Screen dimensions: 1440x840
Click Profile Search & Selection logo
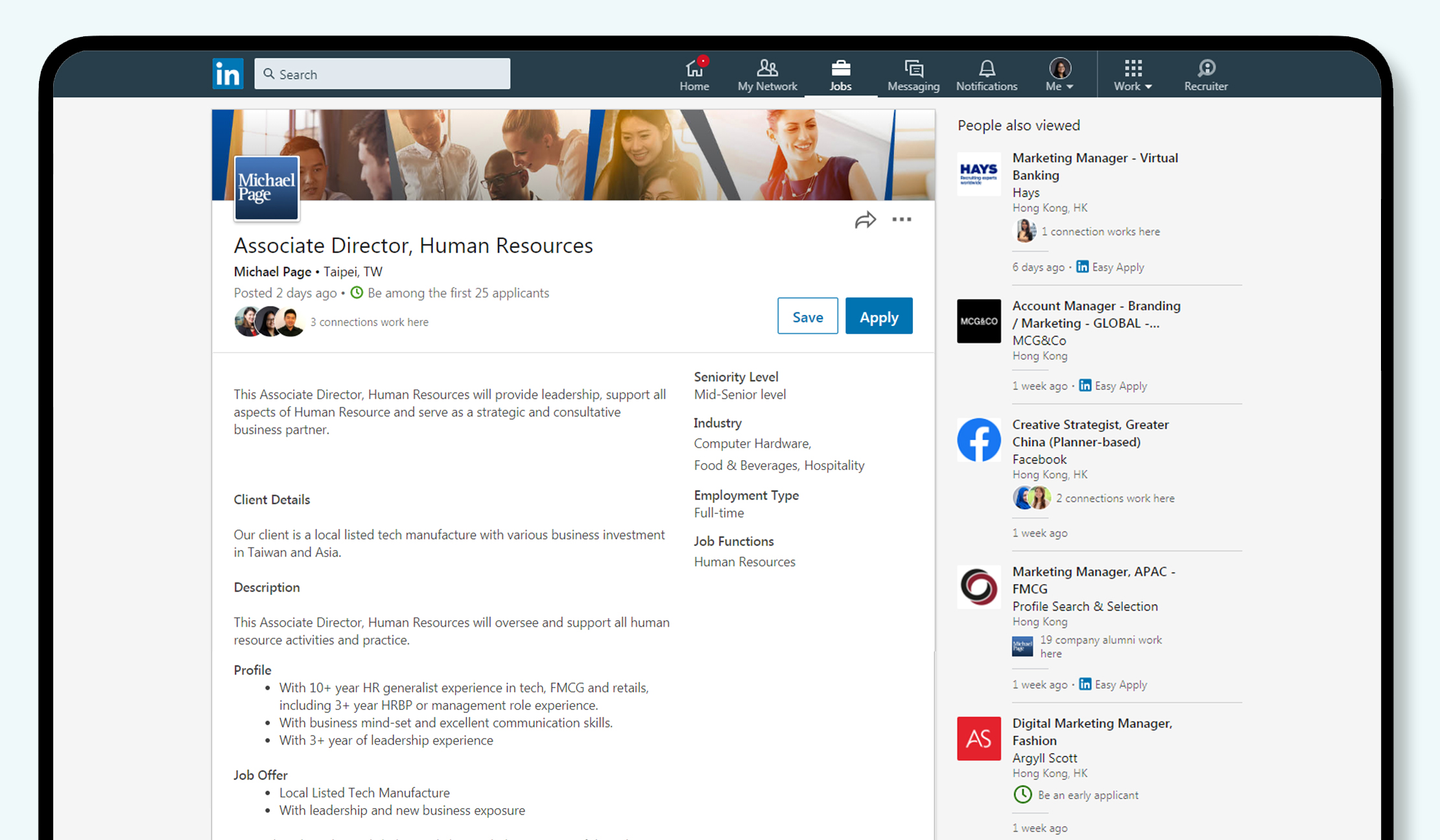click(979, 587)
